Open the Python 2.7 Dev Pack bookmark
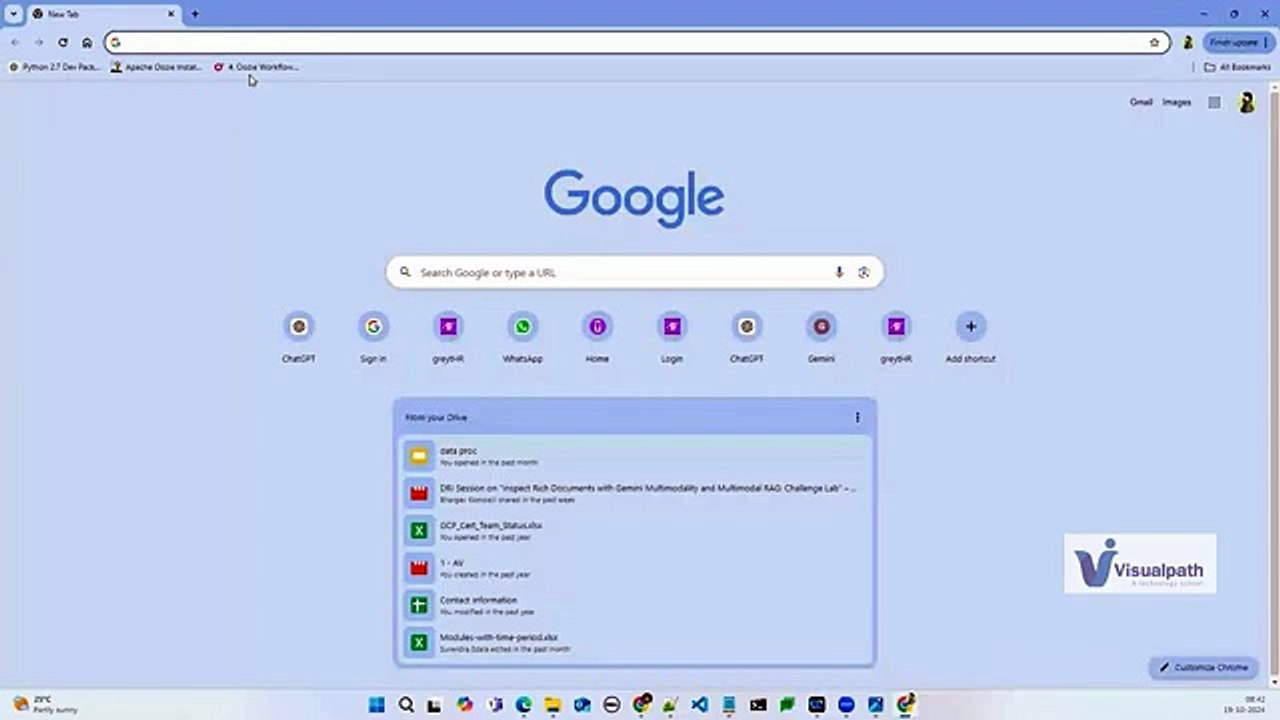The image size is (1280, 720). pyautogui.click(x=54, y=67)
